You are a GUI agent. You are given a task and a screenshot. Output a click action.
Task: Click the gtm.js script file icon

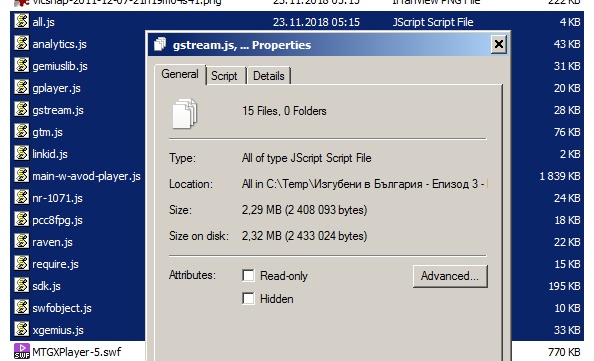click(x=22, y=131)
